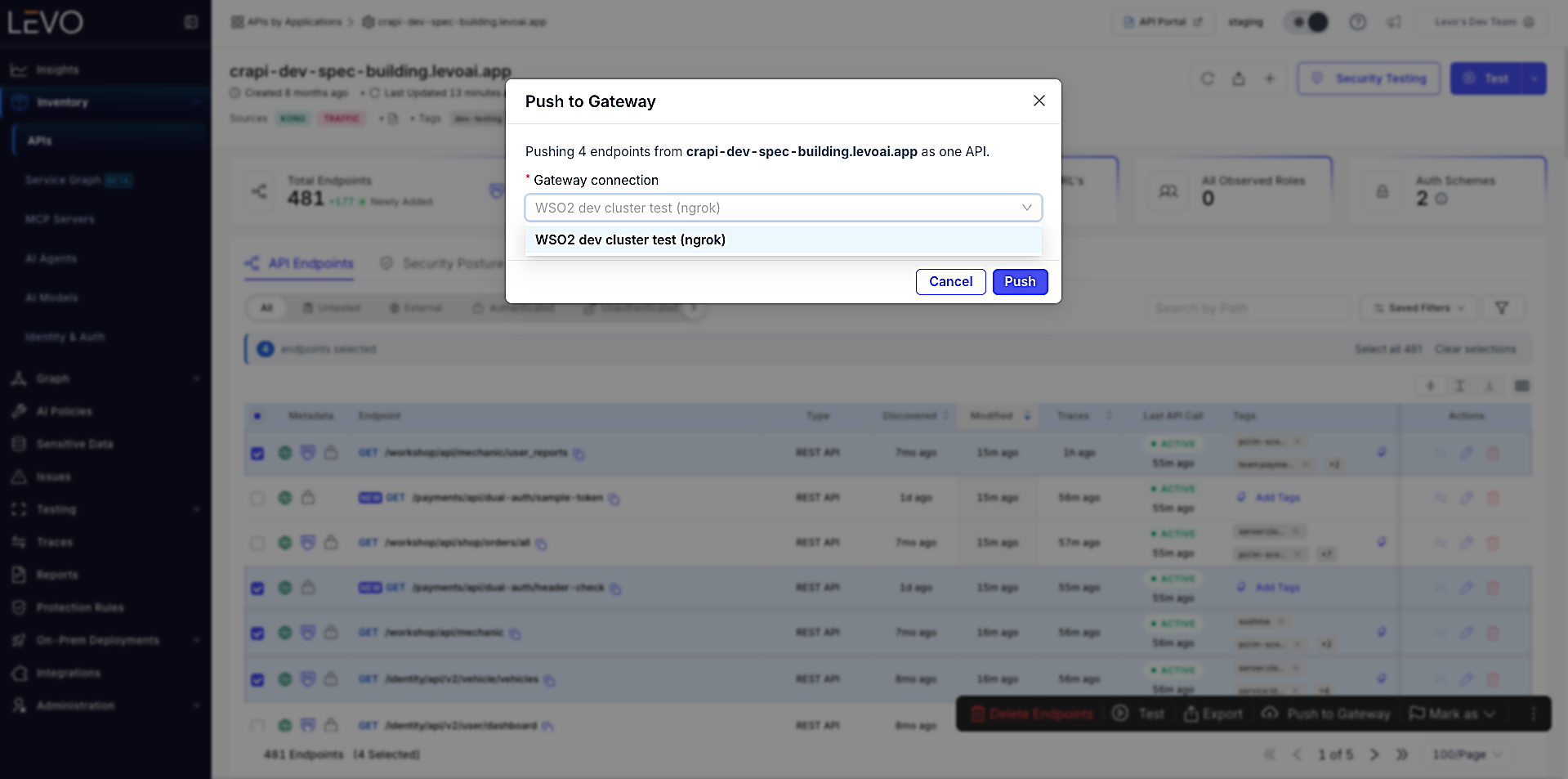Screen dimensions: 1568x779
Task: Open Sensitive Data in the sidebar
Action: pyautogui.click(x=74, y=444)
